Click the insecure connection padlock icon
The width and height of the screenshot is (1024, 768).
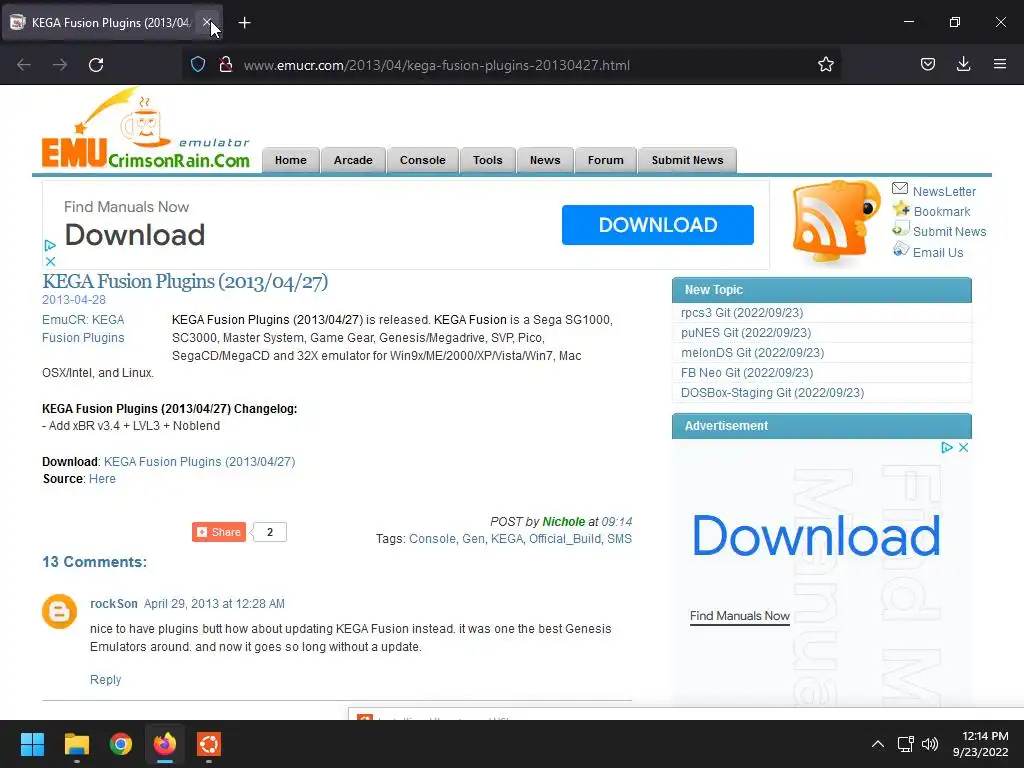click(x=226, y=64)
